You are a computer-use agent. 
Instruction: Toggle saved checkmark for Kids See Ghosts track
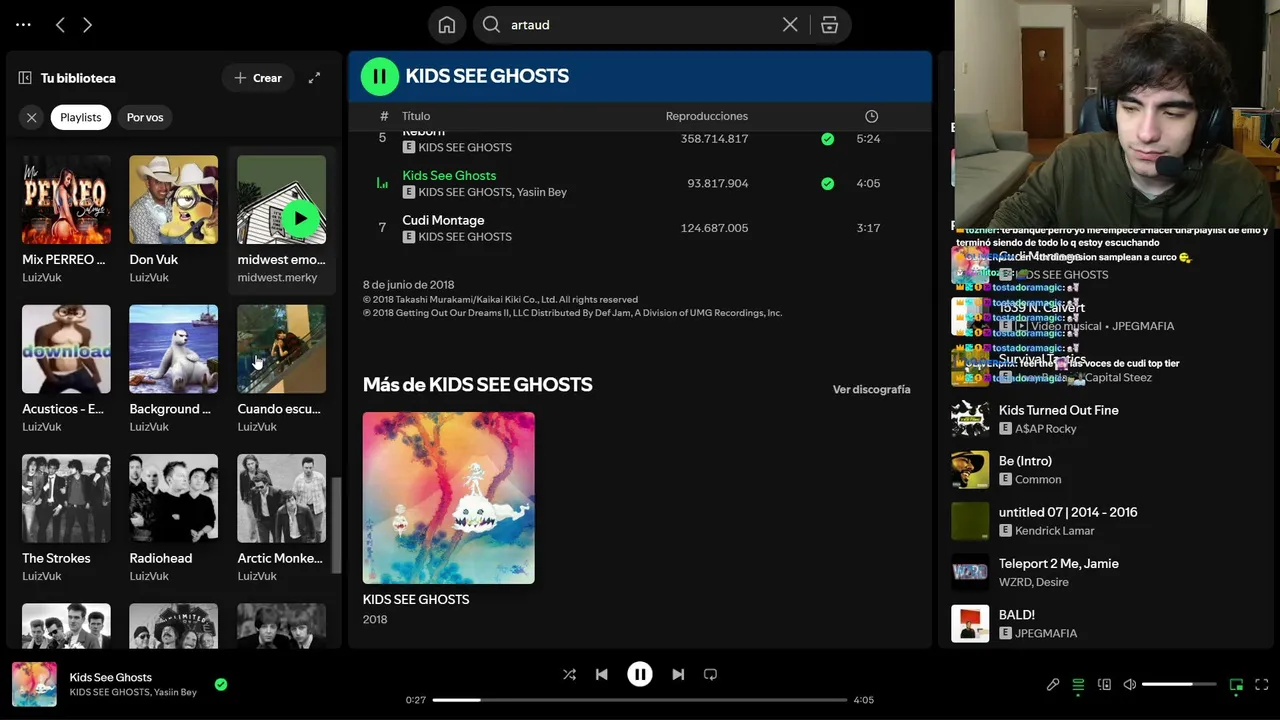(827, 183)
